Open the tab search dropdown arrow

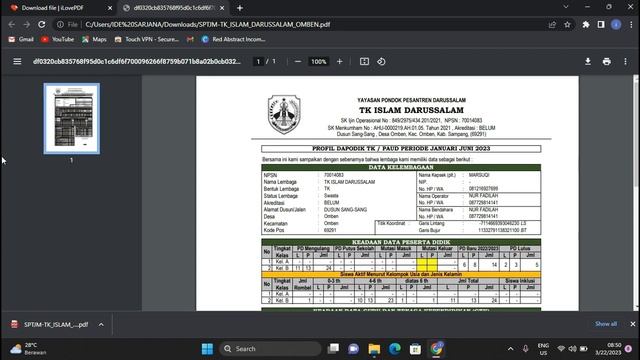click(x=566, y=7)
